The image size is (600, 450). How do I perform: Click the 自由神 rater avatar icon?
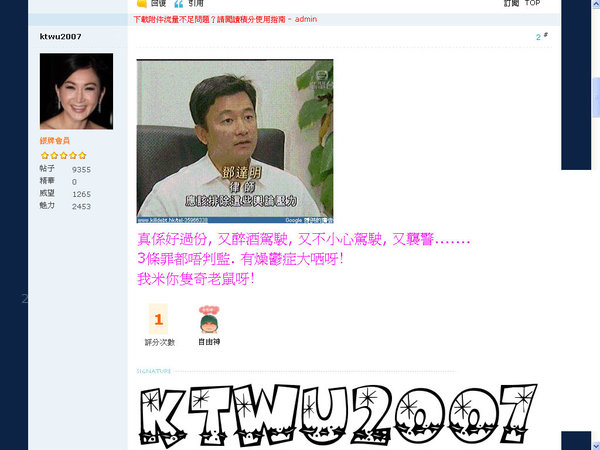coord(209,319)
